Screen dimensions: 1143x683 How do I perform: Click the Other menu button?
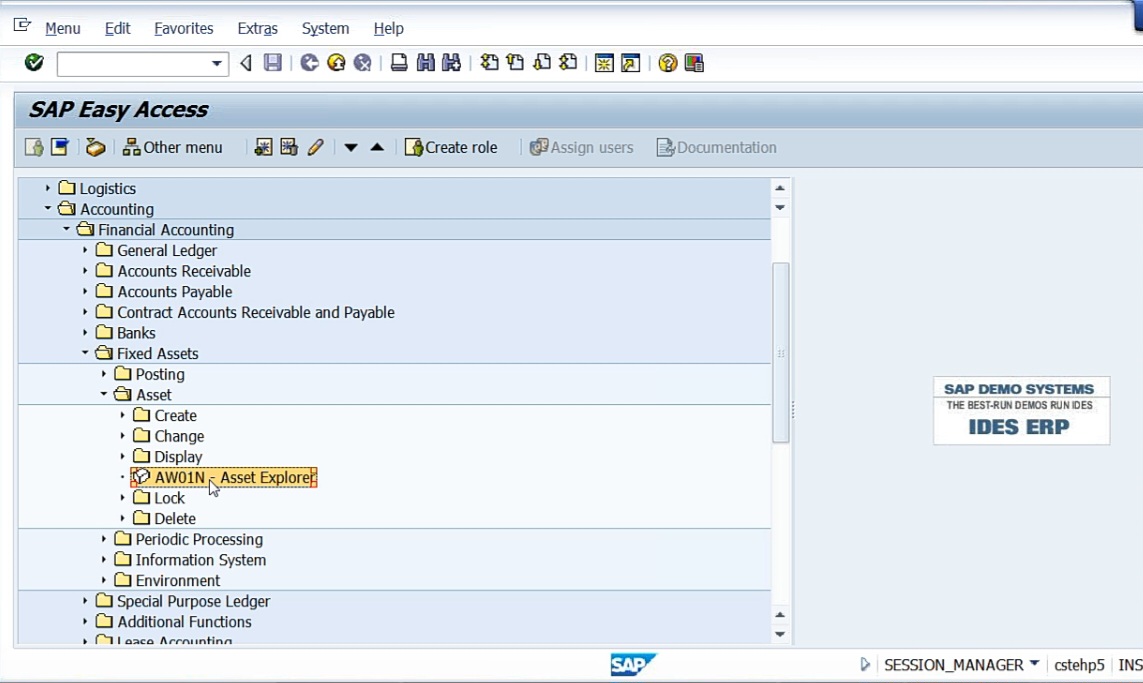(x=173, y=147)
